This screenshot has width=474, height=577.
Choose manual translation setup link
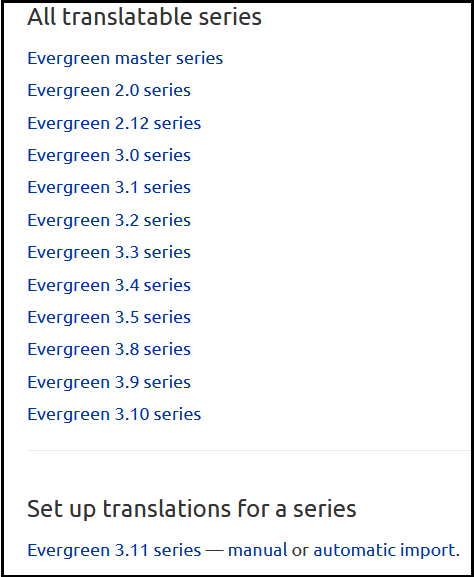tap(258, 550)
